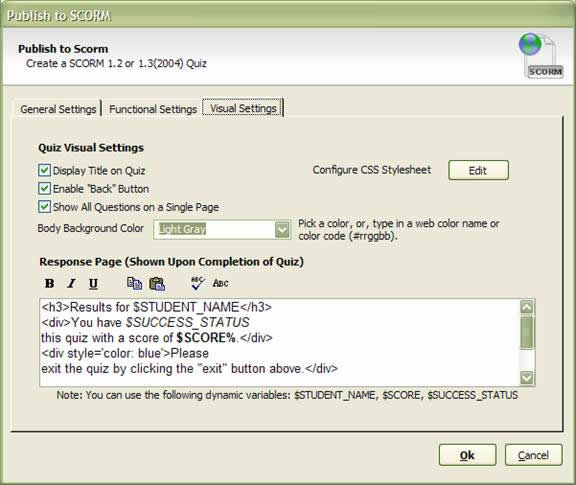Click the SCORM globe document icon

tap(541, 55)
